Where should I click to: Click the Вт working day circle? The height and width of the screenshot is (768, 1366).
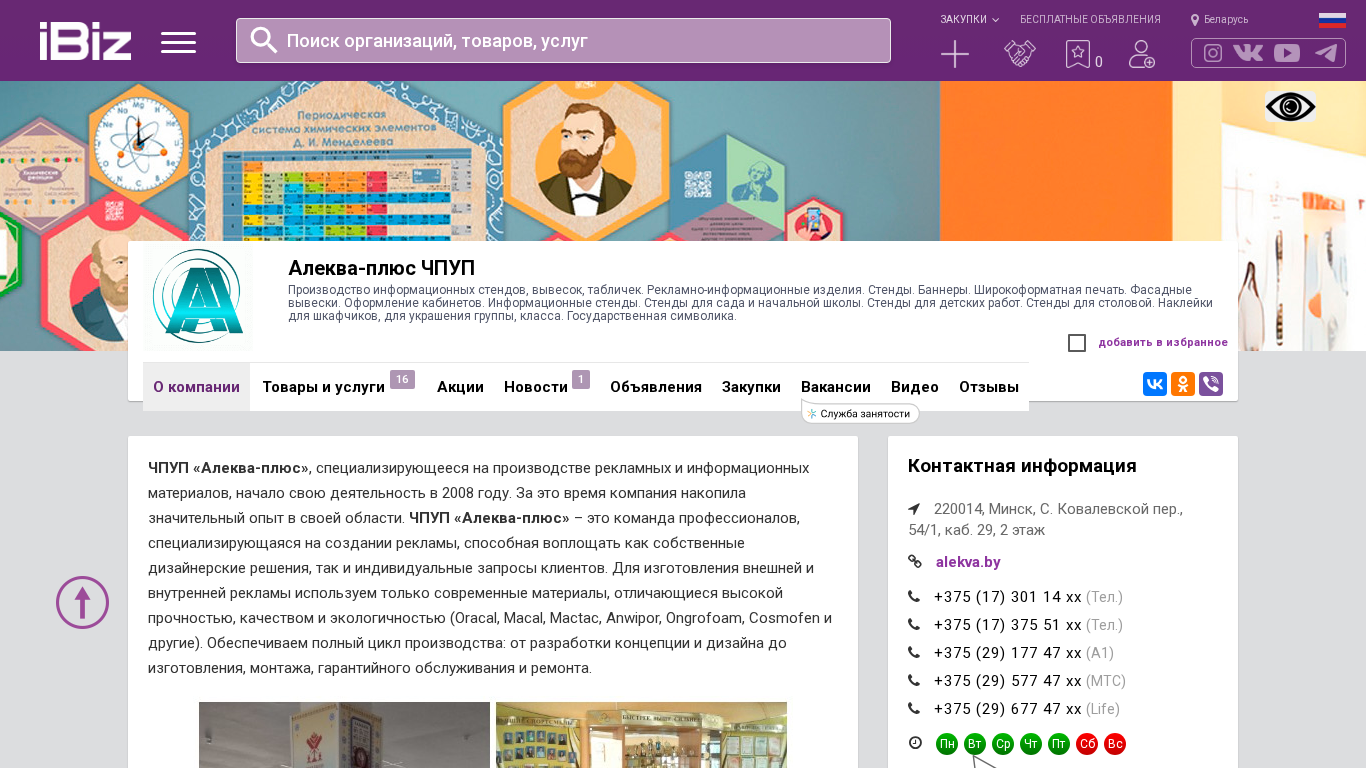(x=975, y=744)
